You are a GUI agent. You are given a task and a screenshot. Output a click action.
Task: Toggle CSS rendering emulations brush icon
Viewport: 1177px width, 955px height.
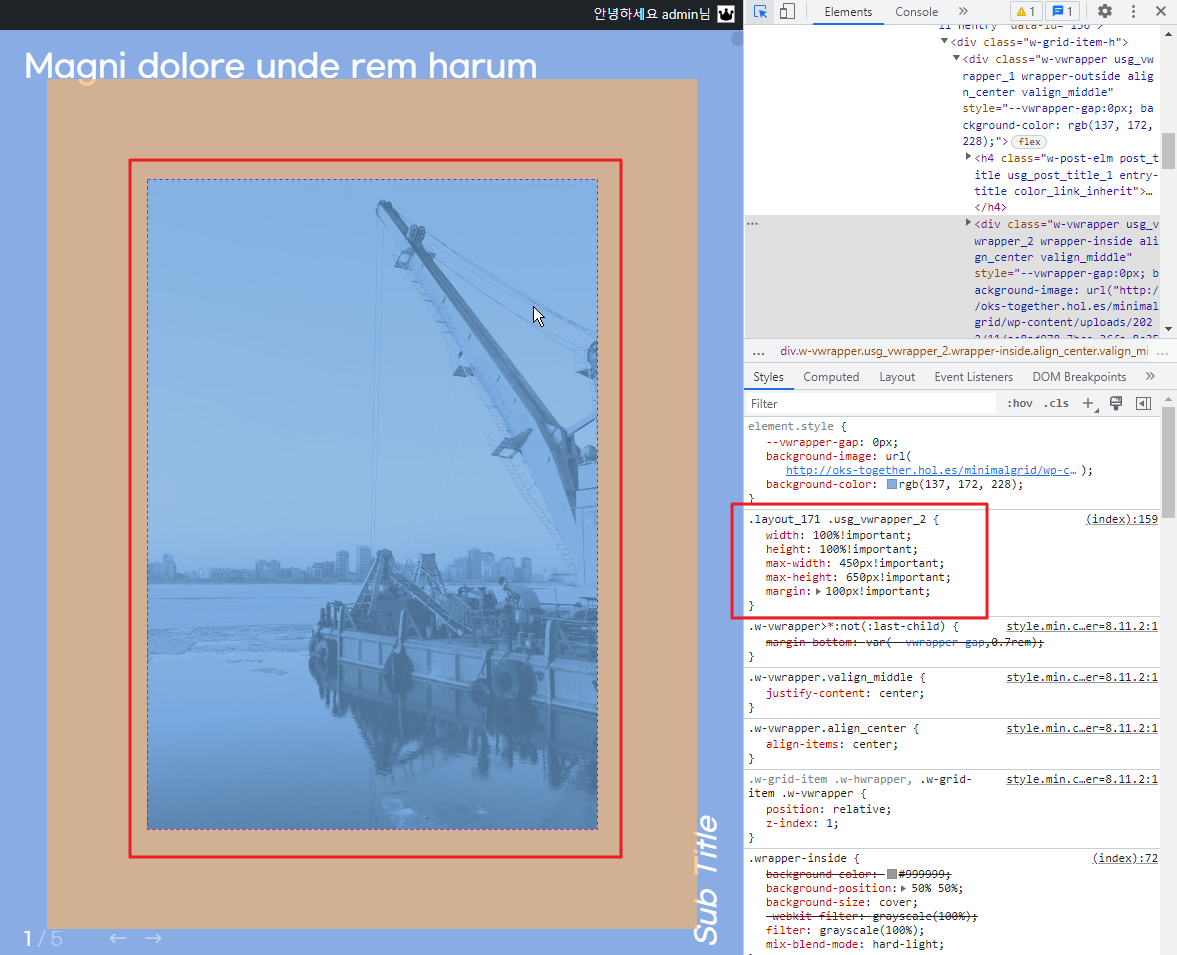[1116, 403]
